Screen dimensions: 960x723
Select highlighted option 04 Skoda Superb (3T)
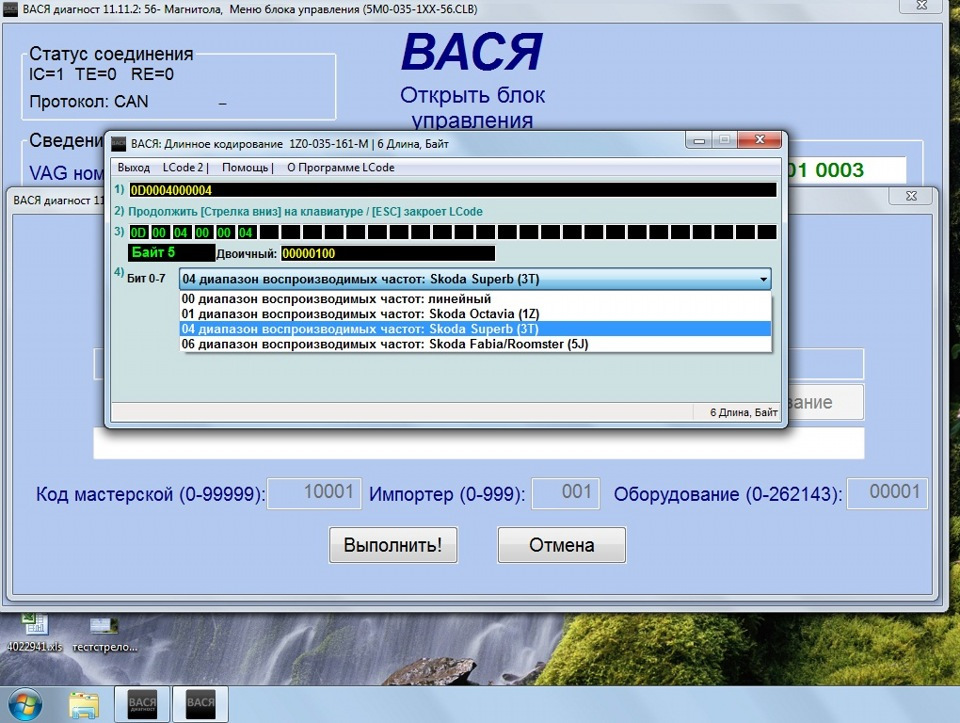475,329
